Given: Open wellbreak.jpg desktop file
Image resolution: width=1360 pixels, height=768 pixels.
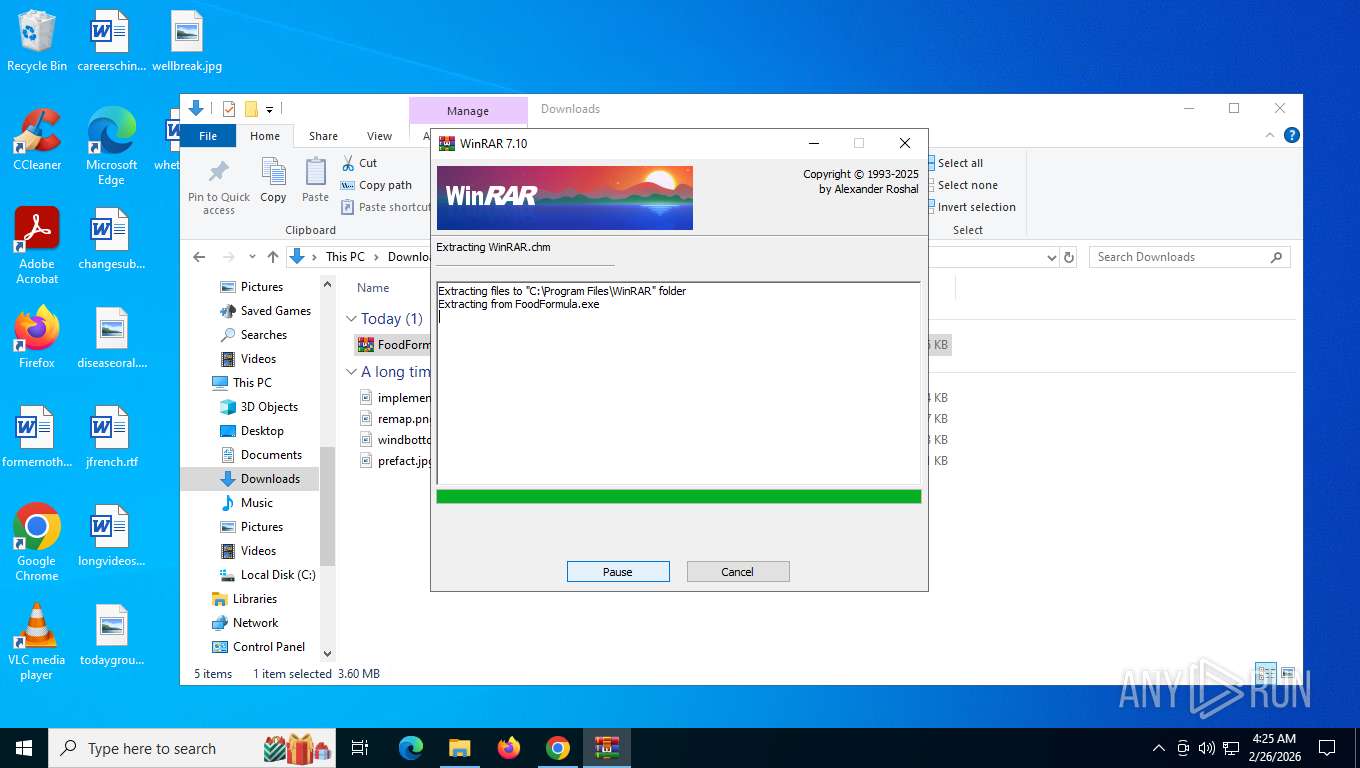Looking at the screenshot, I should tap(187, 41).
